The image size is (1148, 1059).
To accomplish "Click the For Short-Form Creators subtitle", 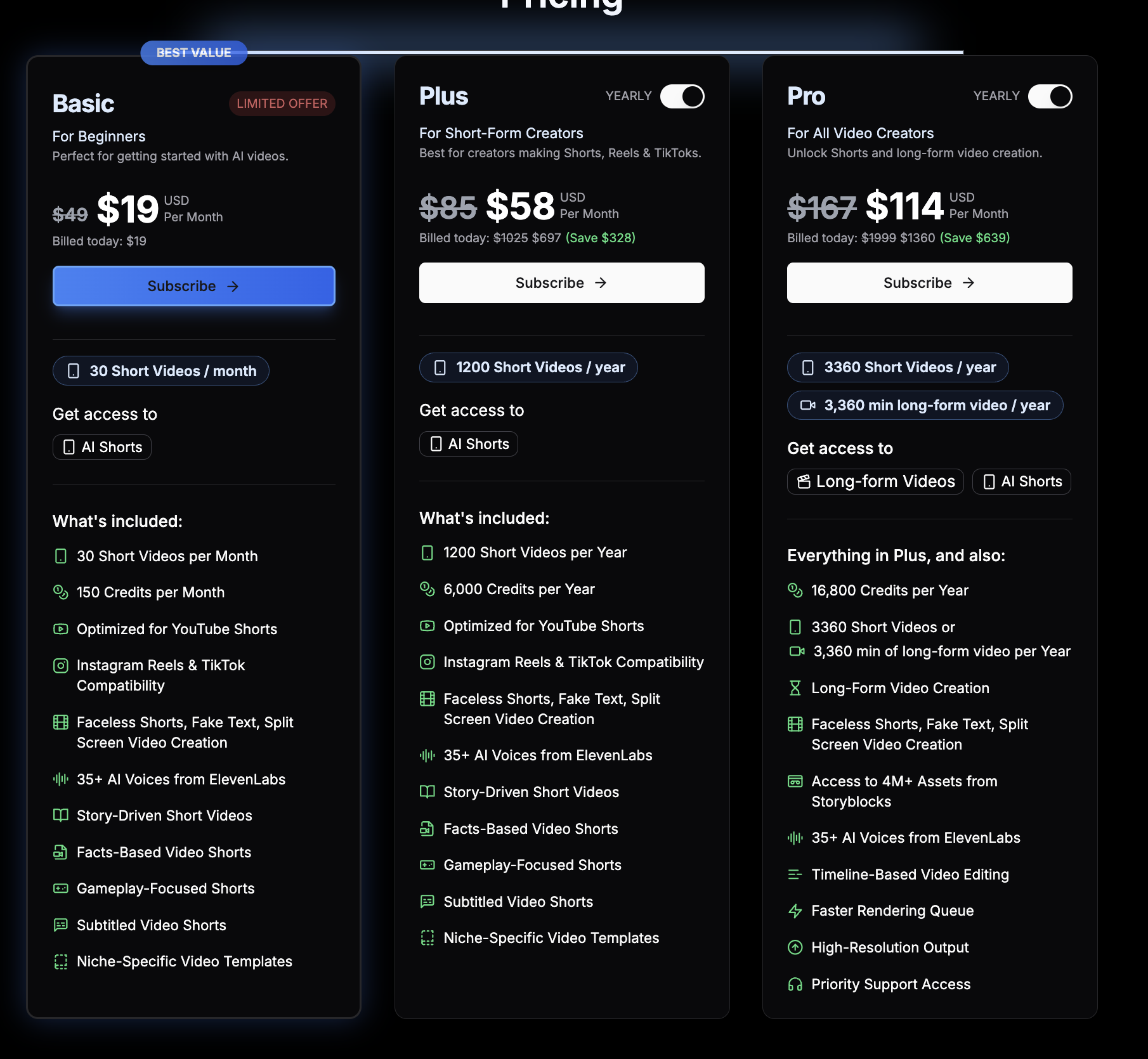I will click(501, 133).
